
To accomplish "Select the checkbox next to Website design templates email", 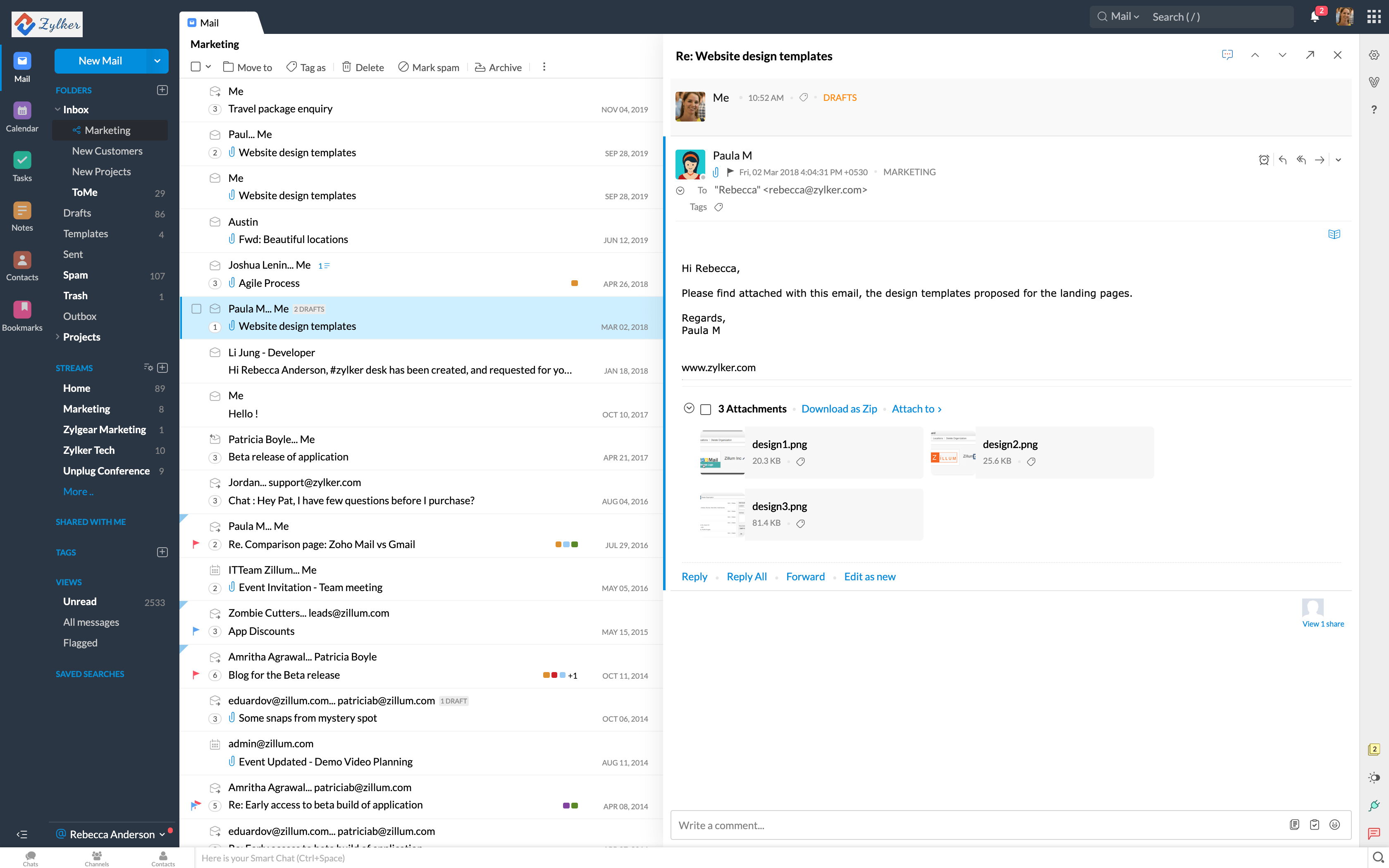I will pyautogui.click(x=197, y=308).
